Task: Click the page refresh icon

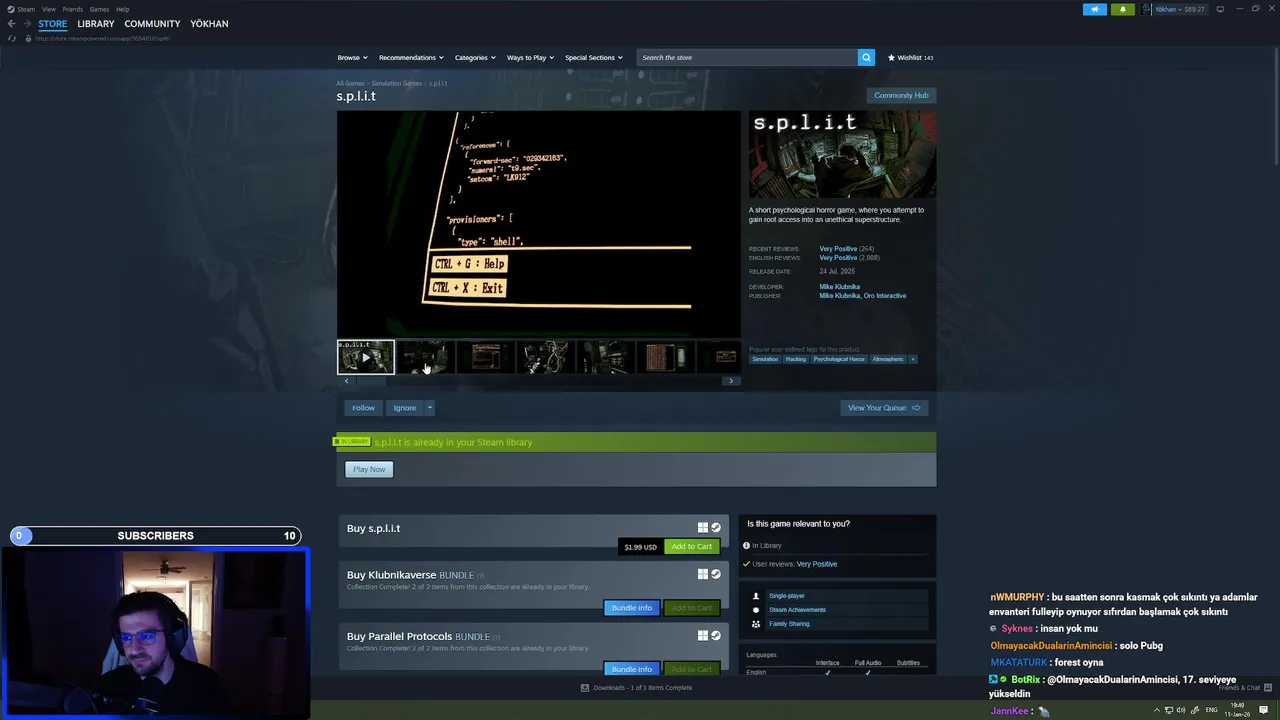Action: (x=12, y=38)
